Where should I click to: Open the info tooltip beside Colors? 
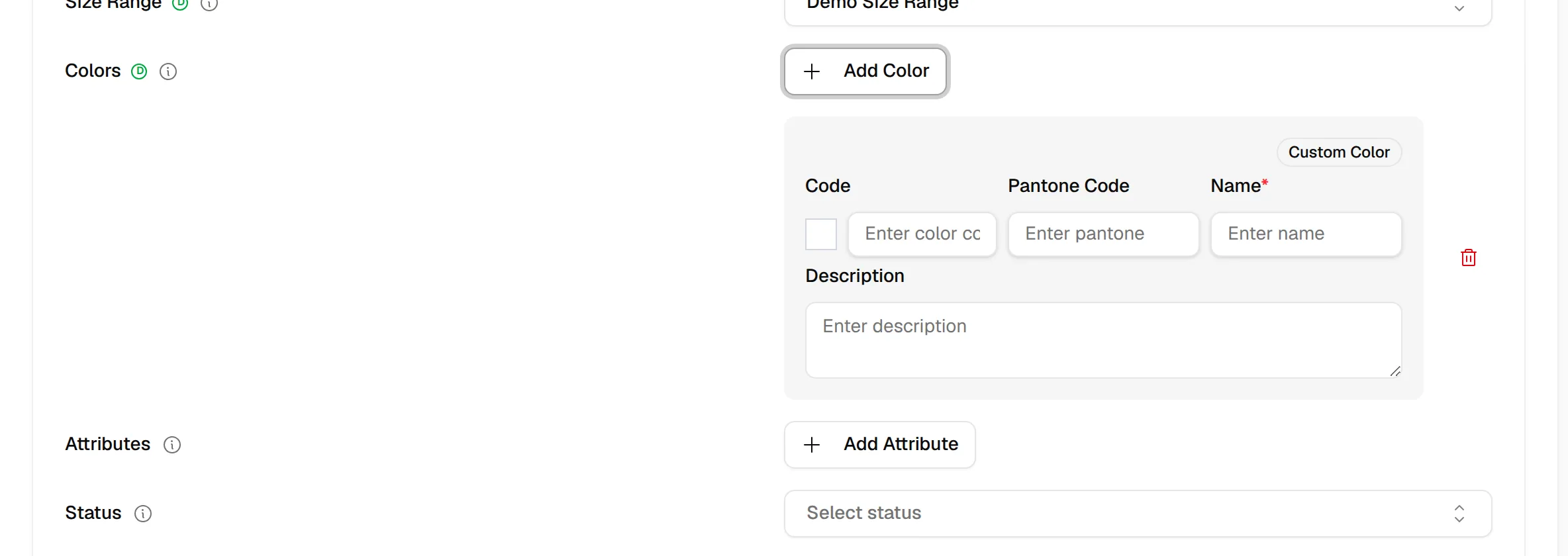click(x=168, y=71)
